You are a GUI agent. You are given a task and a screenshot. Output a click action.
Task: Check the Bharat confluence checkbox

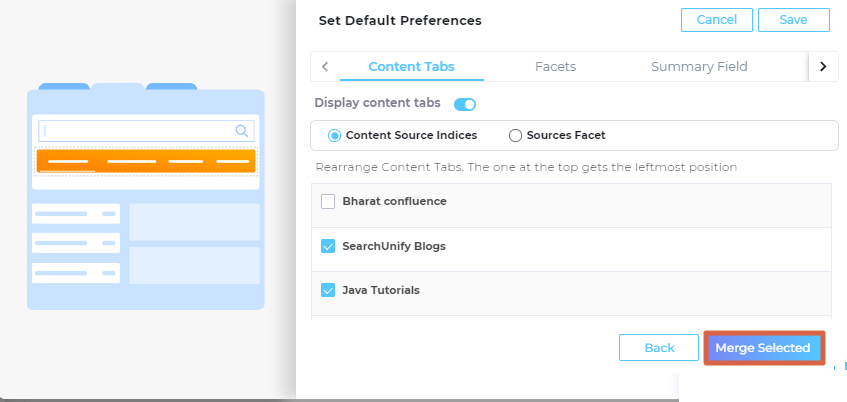[328, 201]
